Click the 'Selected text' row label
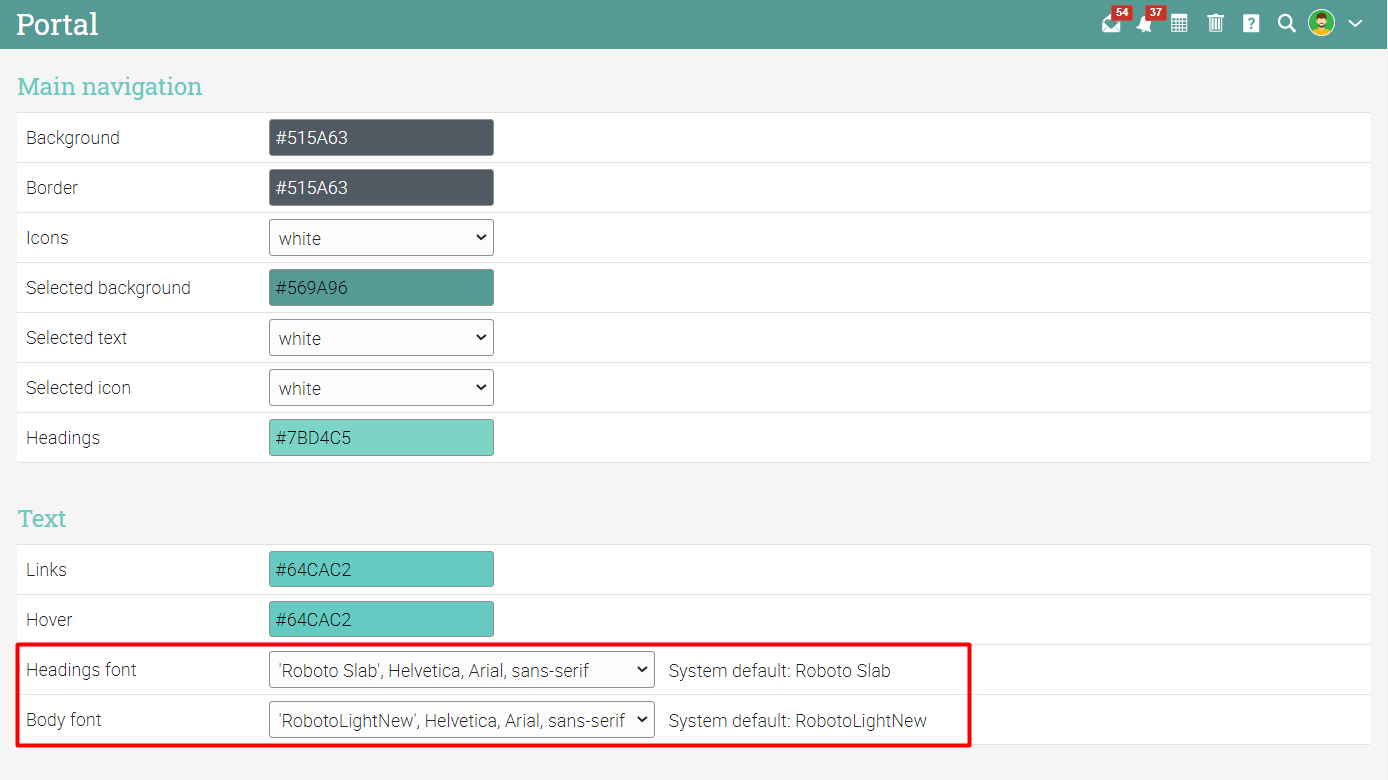 click(77, 338)
